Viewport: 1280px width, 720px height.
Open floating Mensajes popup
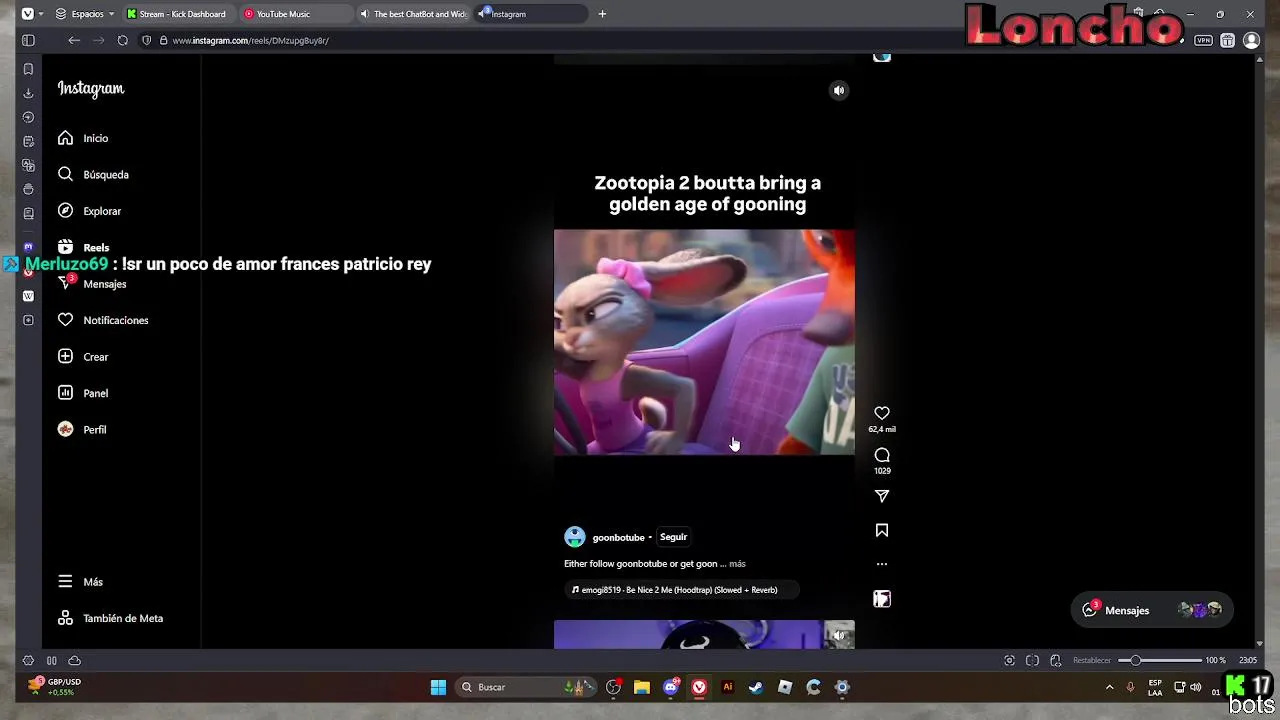pos(1151,610)
